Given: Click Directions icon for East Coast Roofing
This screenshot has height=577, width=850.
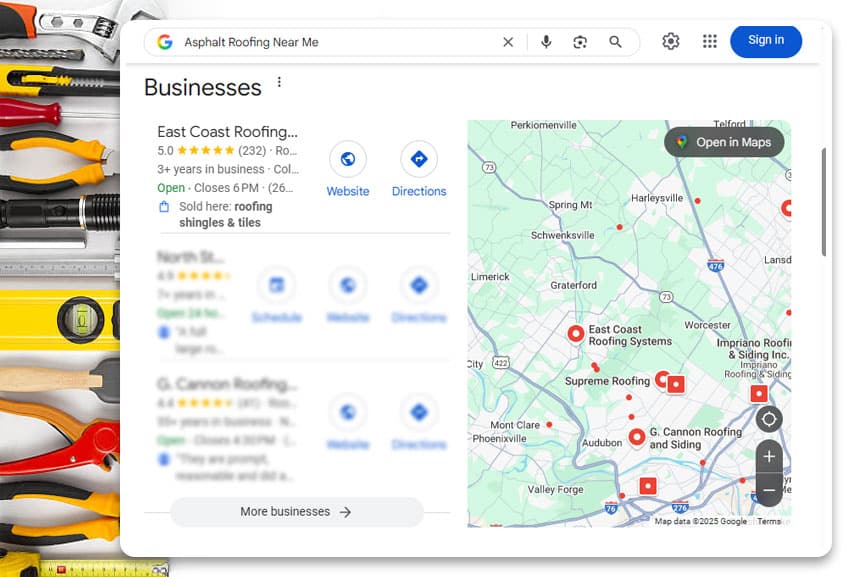Looking at the screenshot, I should [x=419, y=159].
